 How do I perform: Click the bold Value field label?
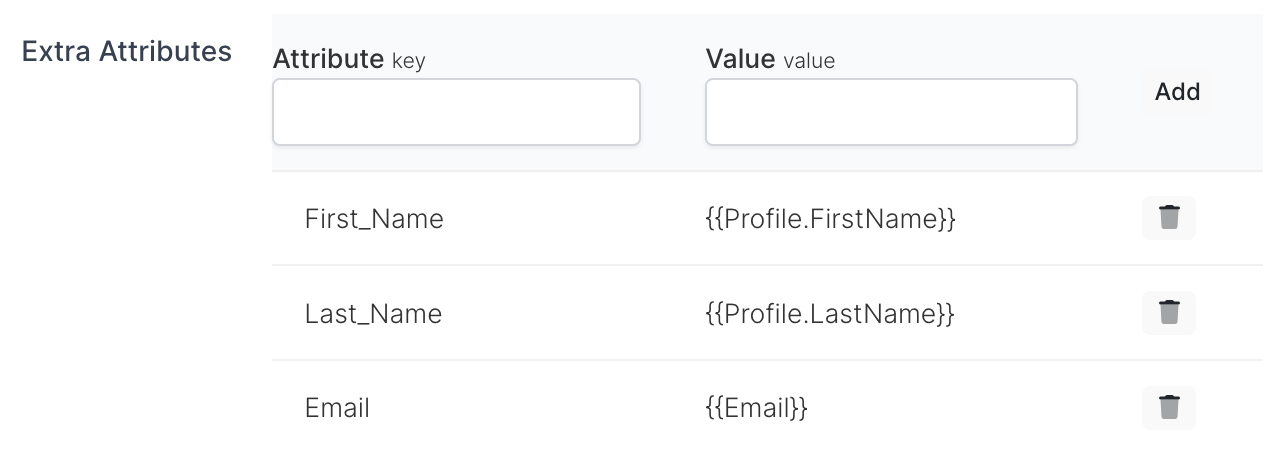[740, 59]
